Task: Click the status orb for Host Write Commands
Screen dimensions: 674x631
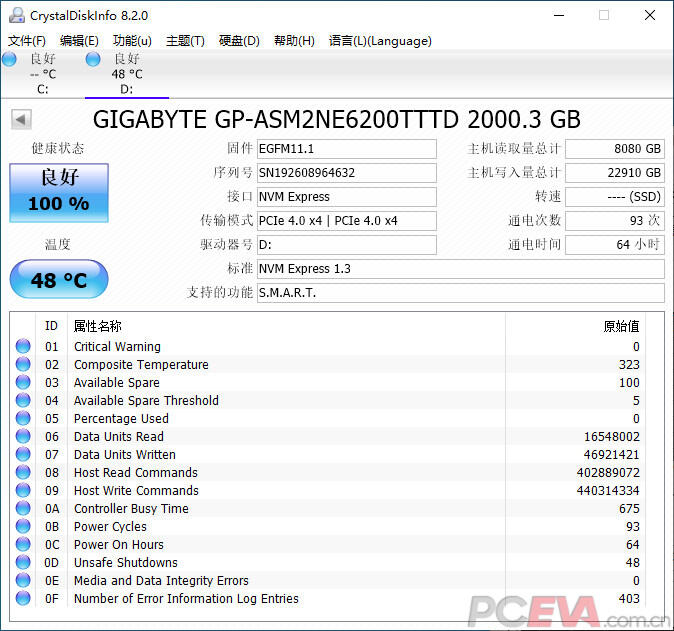Action: click(23, 490)
